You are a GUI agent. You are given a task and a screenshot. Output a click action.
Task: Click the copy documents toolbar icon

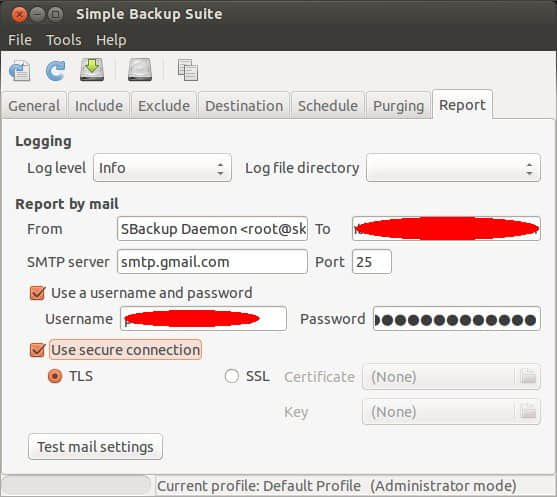pyautogui.click(x=188, y=70)
